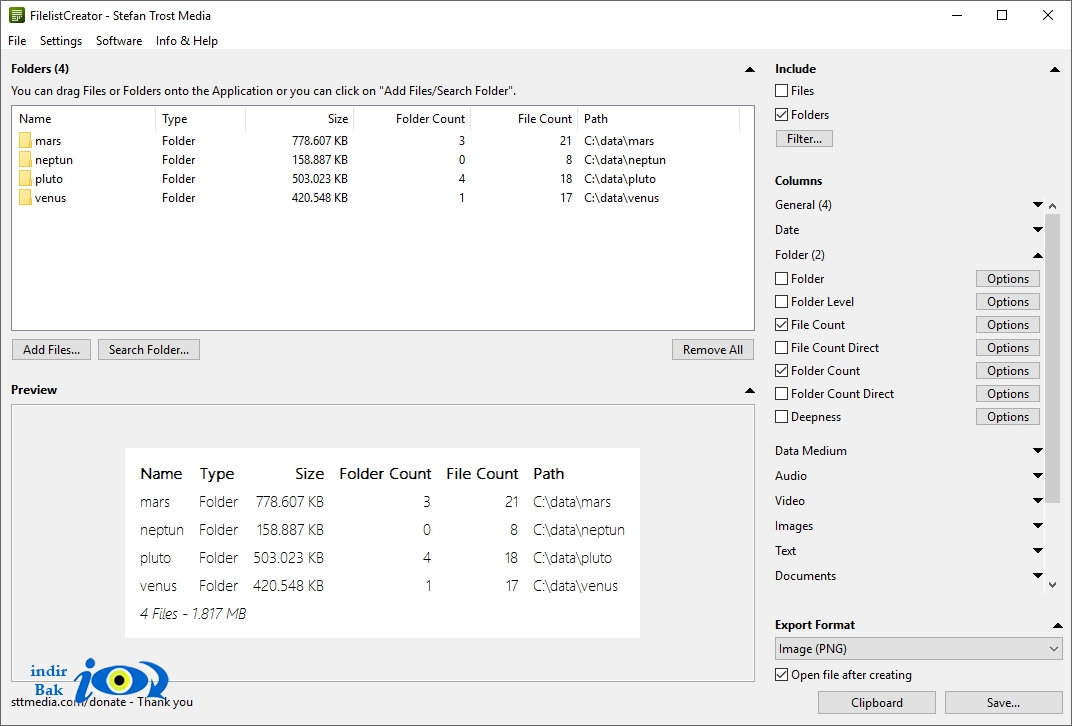Image resolution: width=1072 pixels, height=726 pixels.
Task: Click the Save... button
Action: (x=1003, y=703)
